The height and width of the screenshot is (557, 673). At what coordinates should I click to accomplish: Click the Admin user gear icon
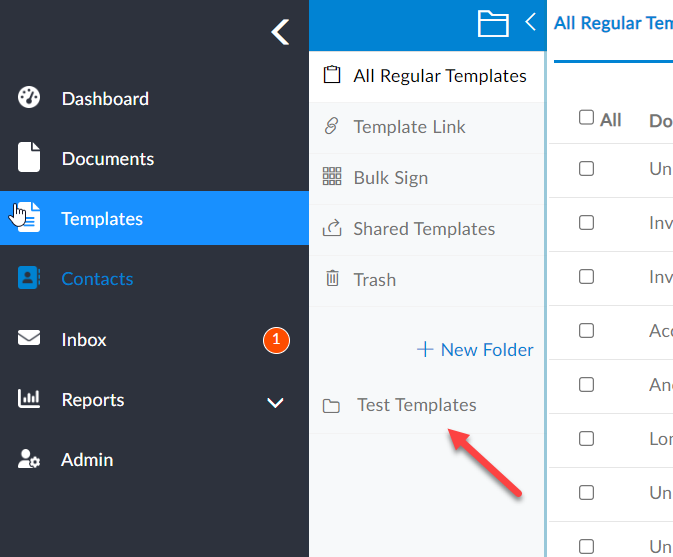pyautogui.click(x=29, y=459)
